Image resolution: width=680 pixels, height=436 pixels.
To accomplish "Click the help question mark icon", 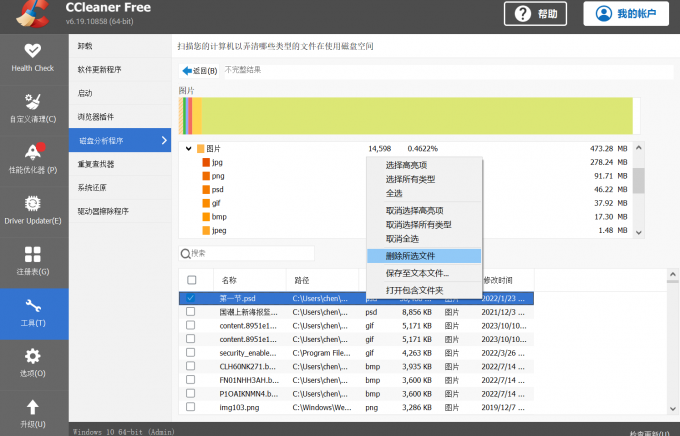I will 523,14.
